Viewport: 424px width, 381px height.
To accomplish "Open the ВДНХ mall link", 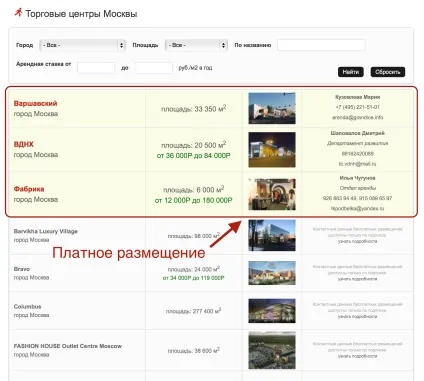I will point(24,144).
